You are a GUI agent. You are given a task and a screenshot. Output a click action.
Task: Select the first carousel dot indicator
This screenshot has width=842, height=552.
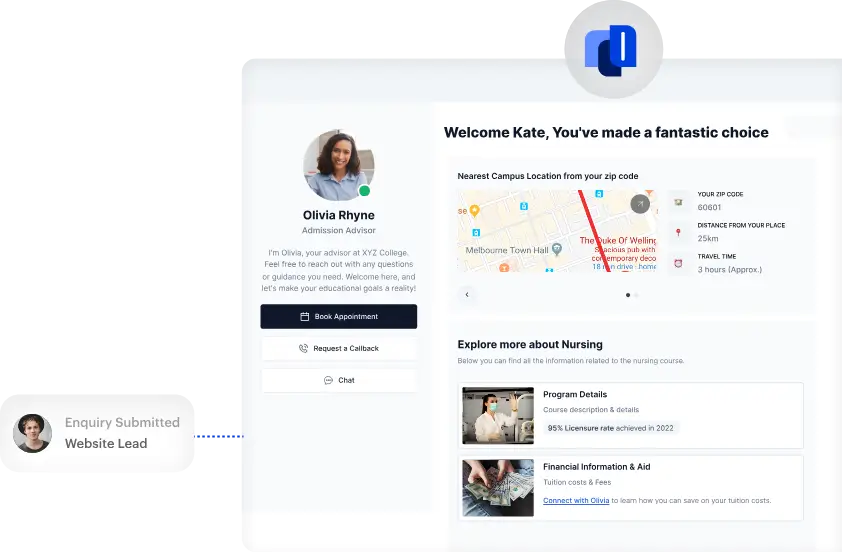(x=628, y=295)
